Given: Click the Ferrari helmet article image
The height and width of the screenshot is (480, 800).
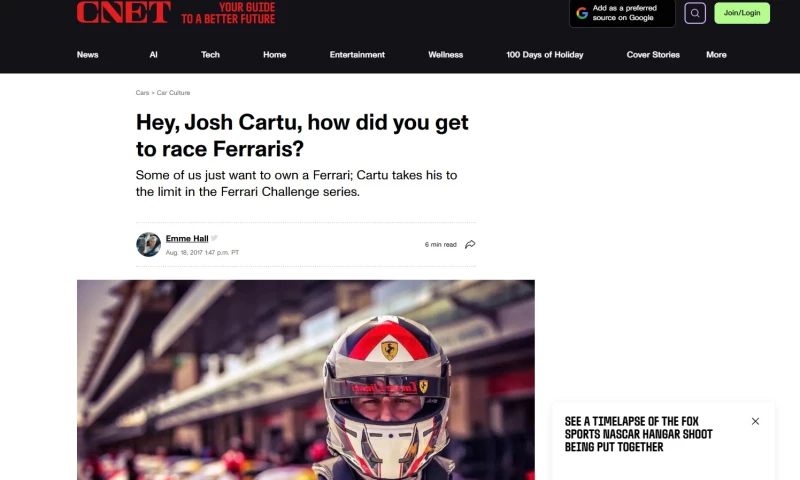Looking at the screenshot, I should pyautogui.click(x=306, y=380).
